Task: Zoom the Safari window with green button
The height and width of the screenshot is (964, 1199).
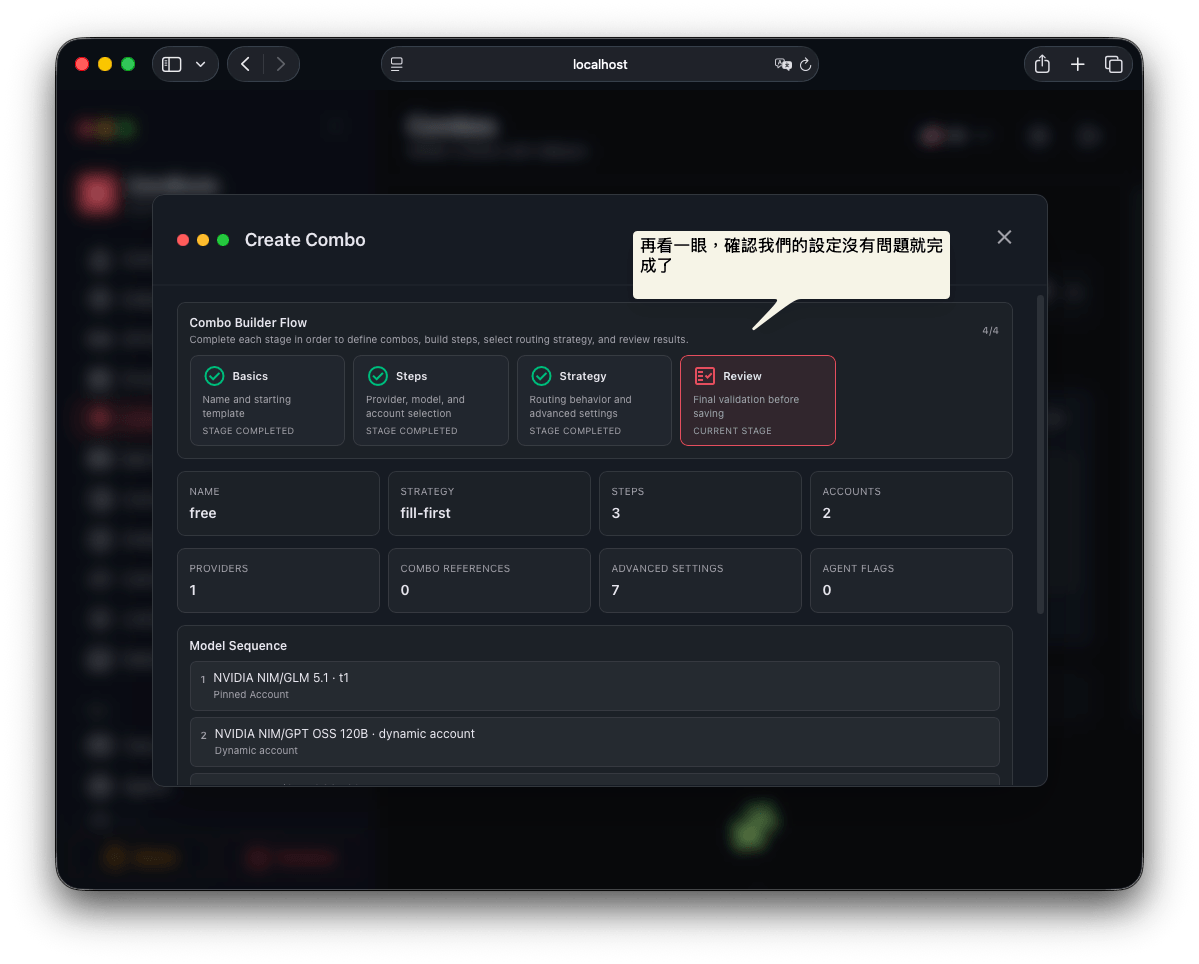Action: click(x=128, y=64)
